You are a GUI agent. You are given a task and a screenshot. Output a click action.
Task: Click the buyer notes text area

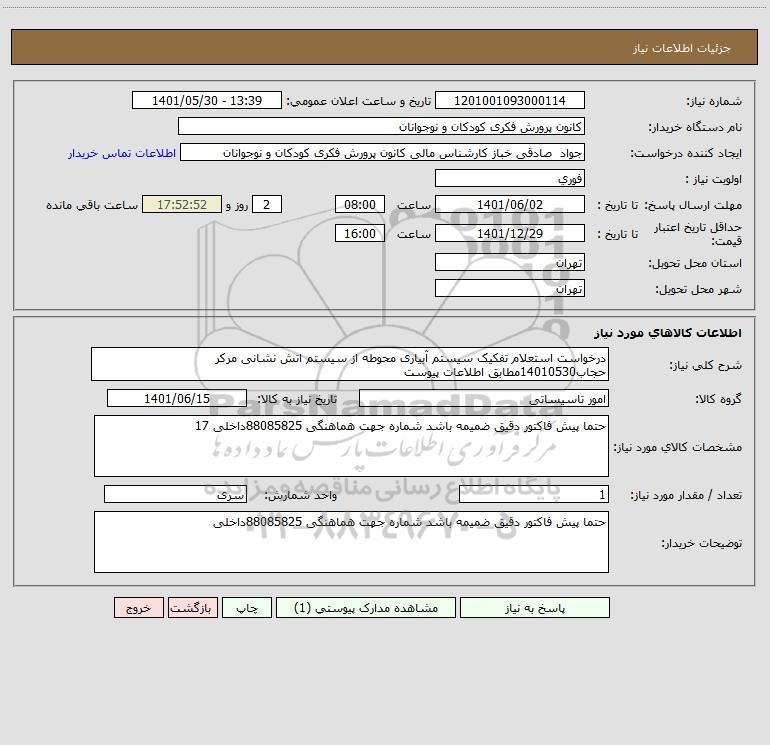coord(351,542)
